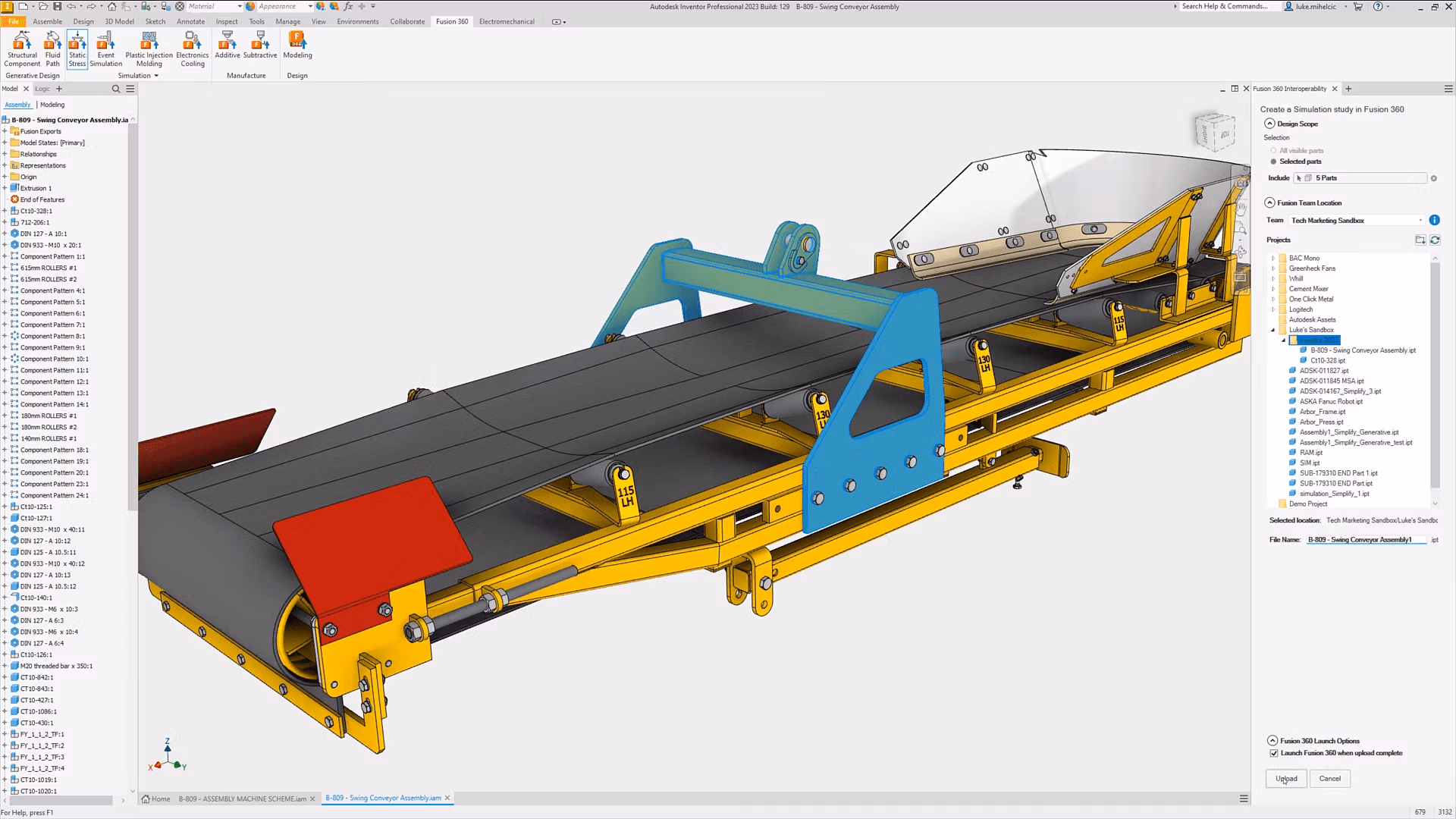Screen dimensions: 1456x819
Task: Collapse the Design Scope section
Action: point(1269,124)
